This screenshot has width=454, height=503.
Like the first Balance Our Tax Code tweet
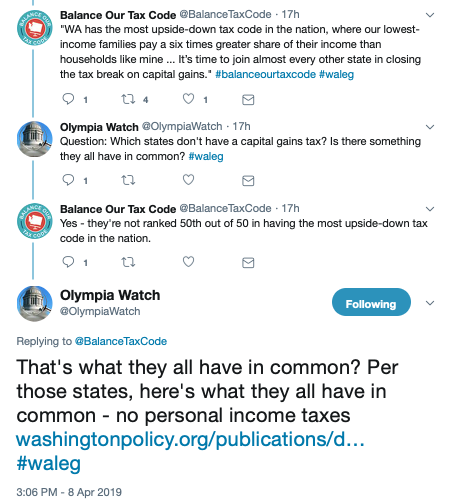point(188,99)
